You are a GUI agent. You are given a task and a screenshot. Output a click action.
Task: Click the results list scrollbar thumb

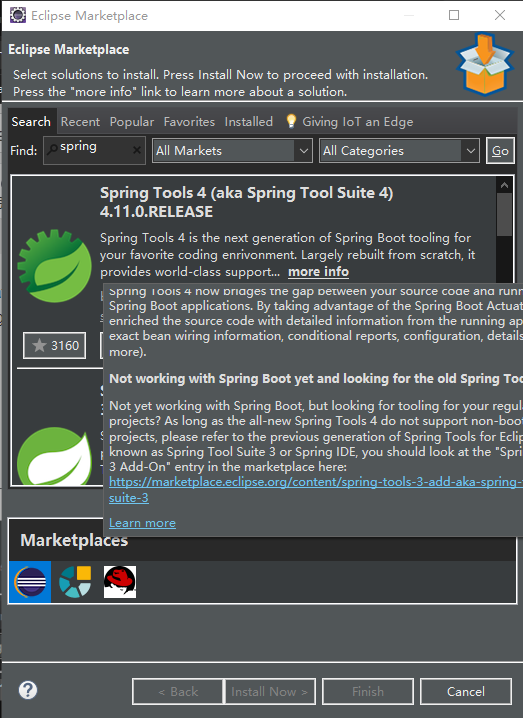(x=504, y=214)
